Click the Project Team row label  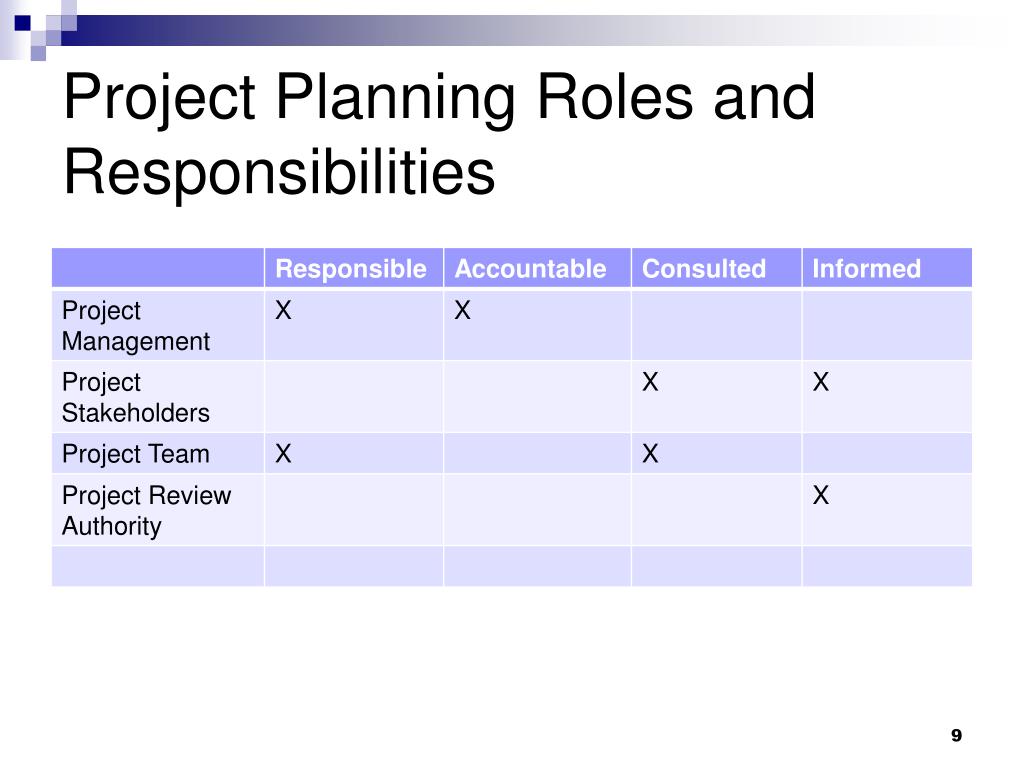(136, 454)
